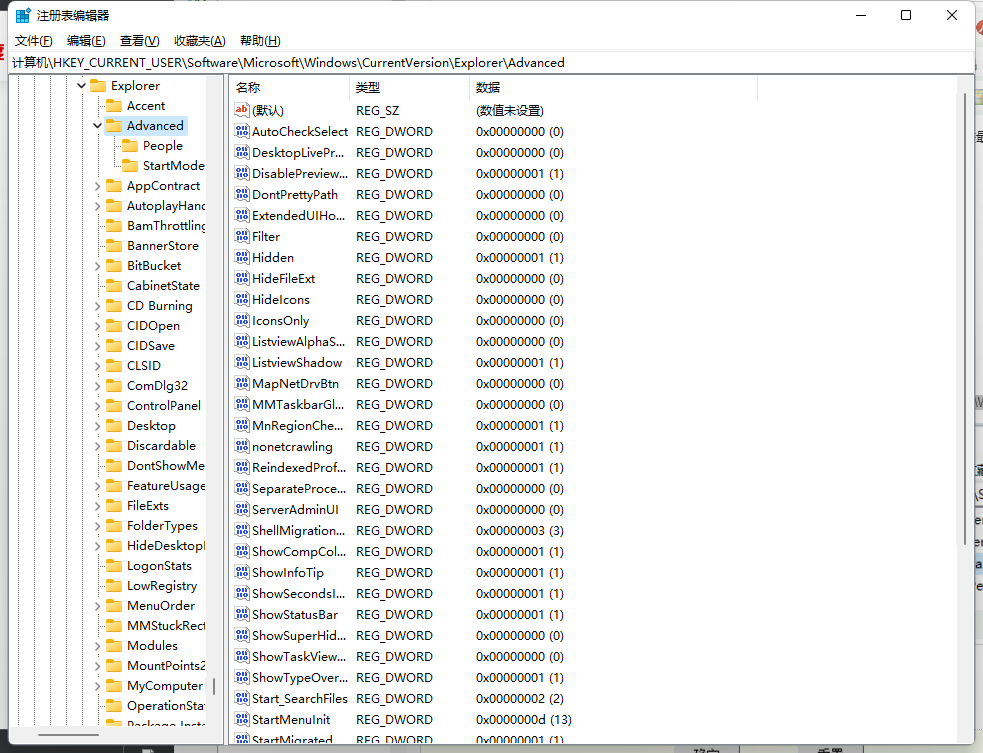The height and width of the screenshot is (753, 983).
Task: Click the CD Burning folder icon
Action: tap(114, 306)
